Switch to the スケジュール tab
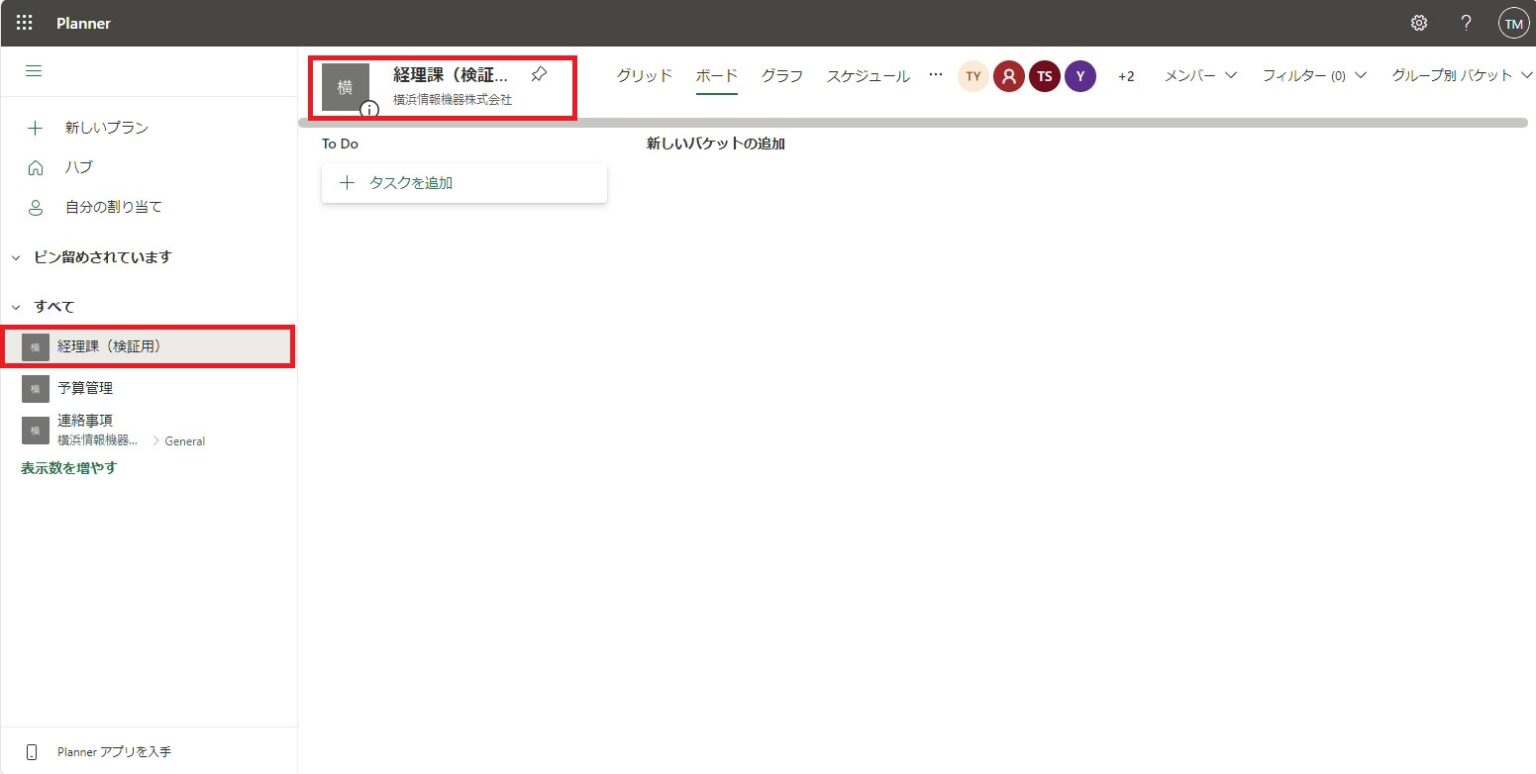Viewport: 1536px width, 774px height. click(x=867, y=76)
